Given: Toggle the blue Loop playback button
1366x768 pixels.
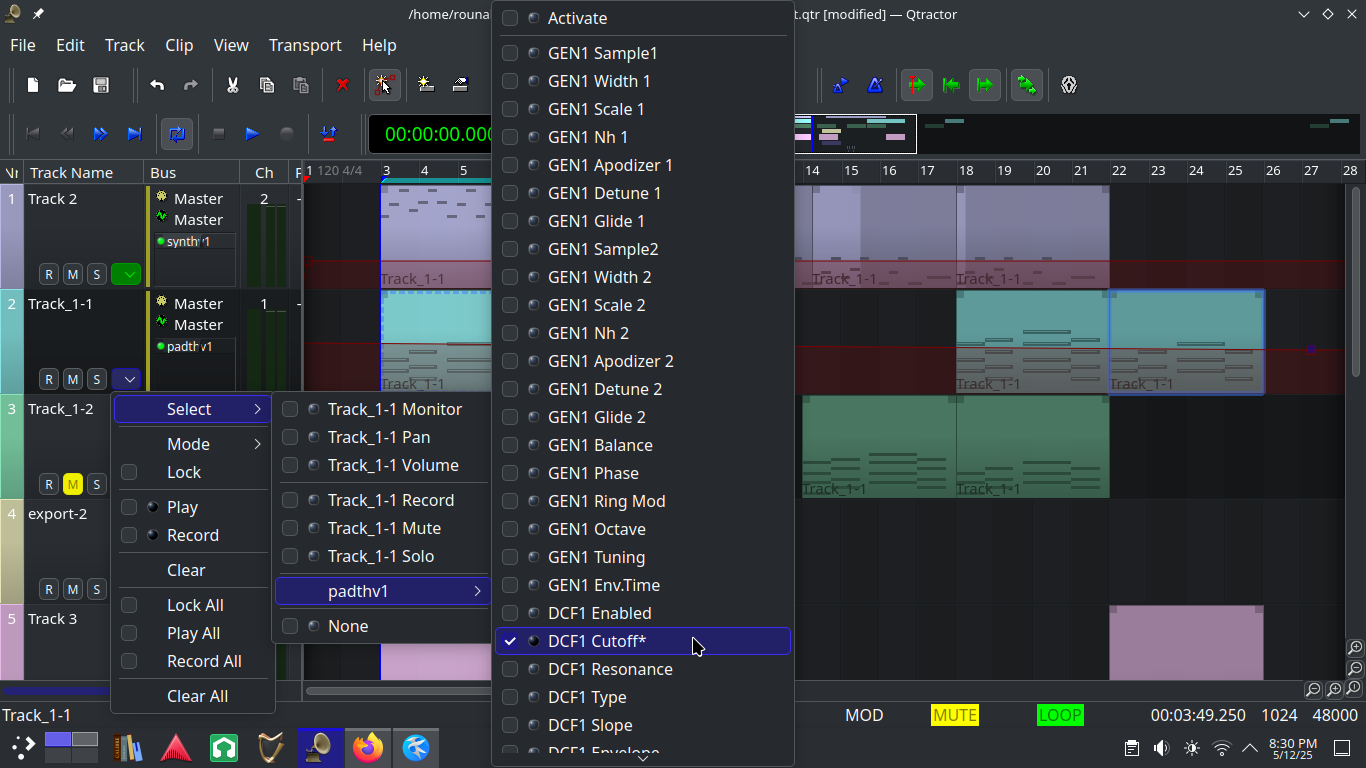Looking at the screenshot, I should pos(177,133).
